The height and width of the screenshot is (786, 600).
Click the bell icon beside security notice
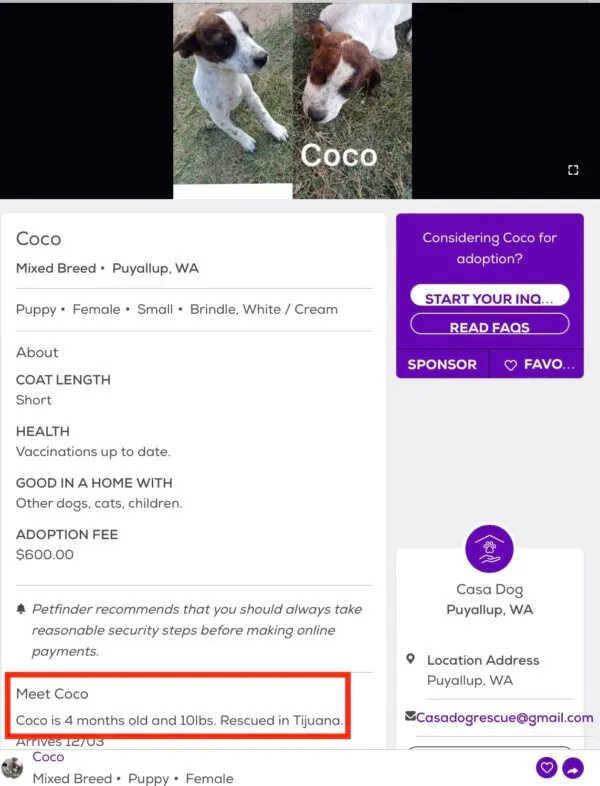point(21,609)
